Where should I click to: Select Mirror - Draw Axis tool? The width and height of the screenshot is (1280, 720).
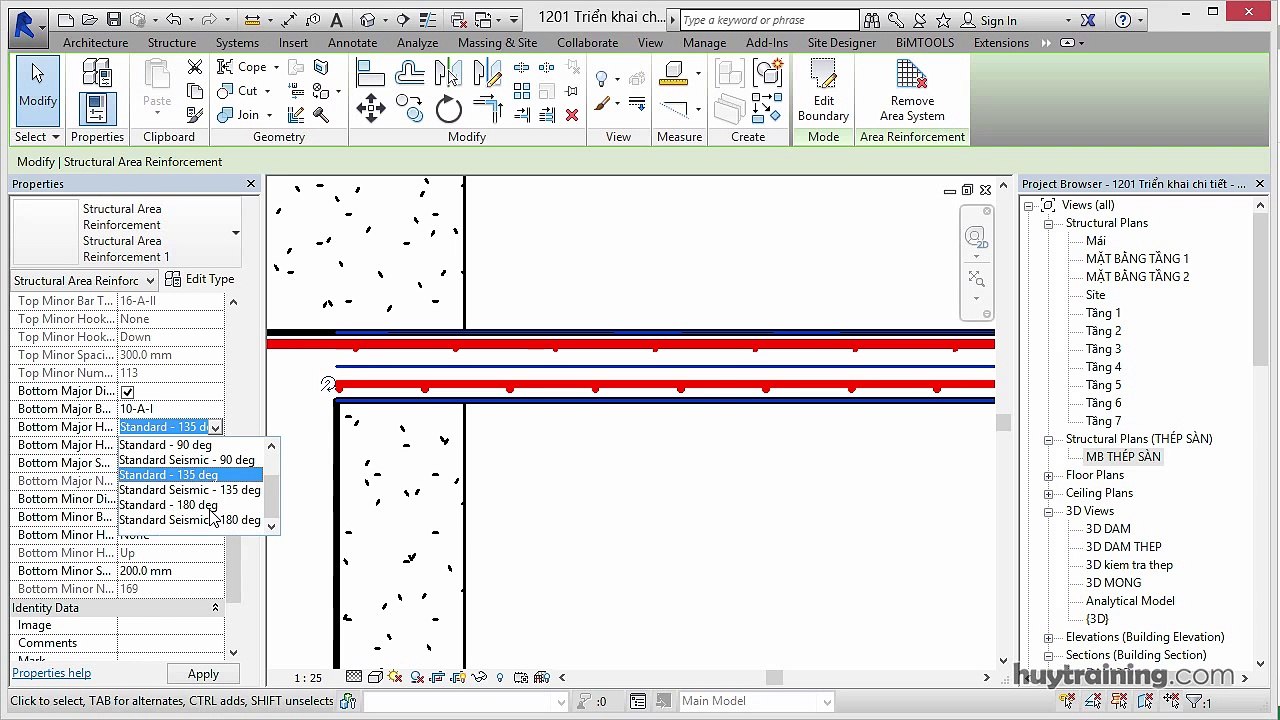[x=487, y=73]
